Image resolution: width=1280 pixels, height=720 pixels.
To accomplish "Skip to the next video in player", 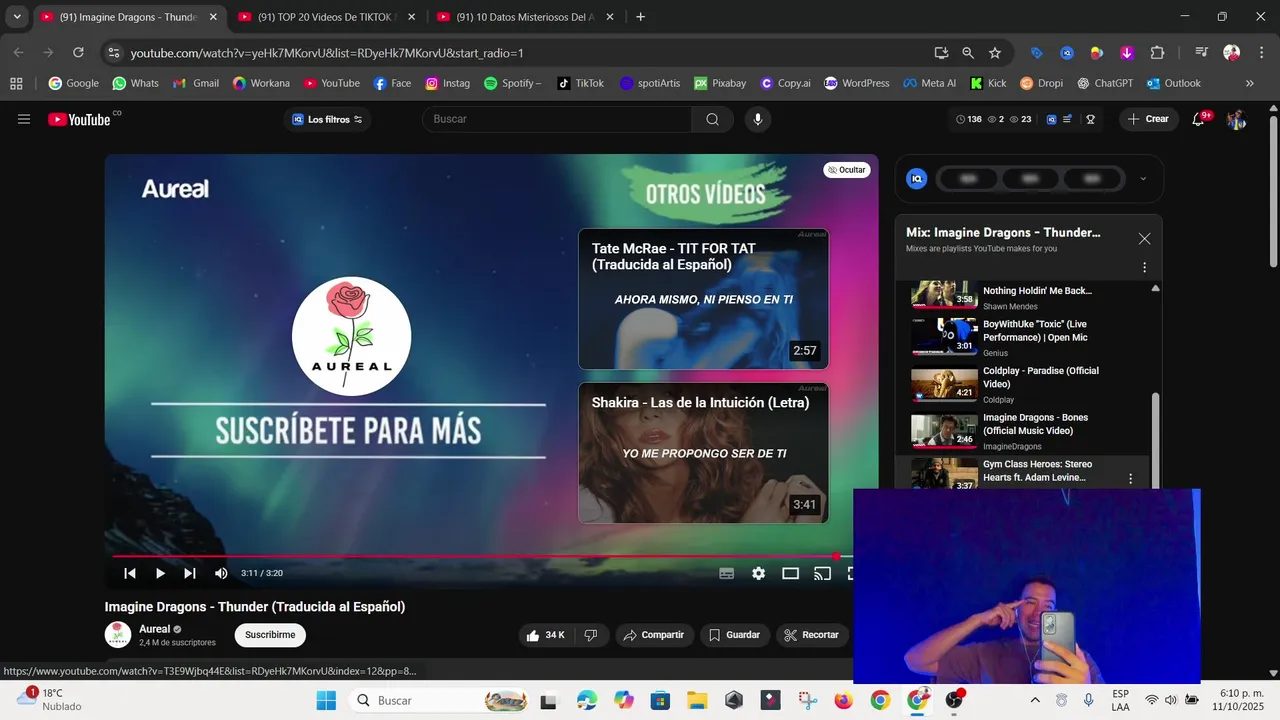I will coord(190,573).
